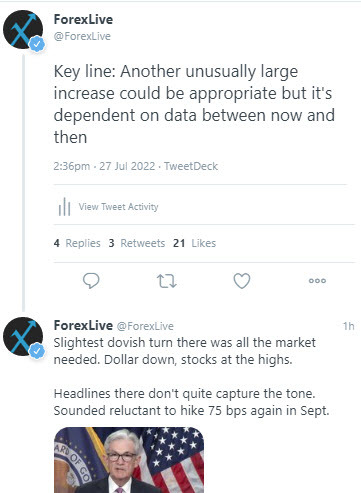Like the tweet with heart icon
Screen dimensions: 361x493
click(x=242, y=281)
